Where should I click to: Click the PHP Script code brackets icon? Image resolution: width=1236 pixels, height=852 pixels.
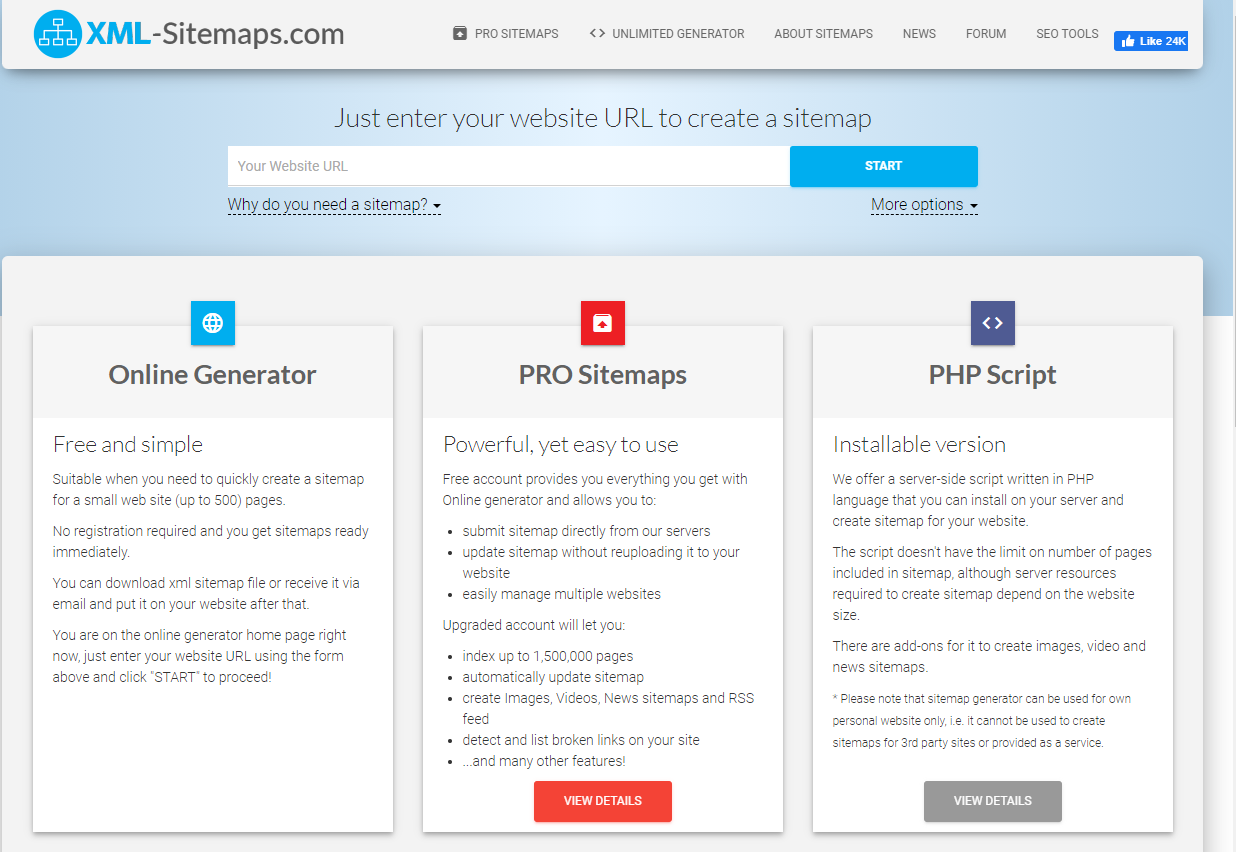click(x=993, y=323)
